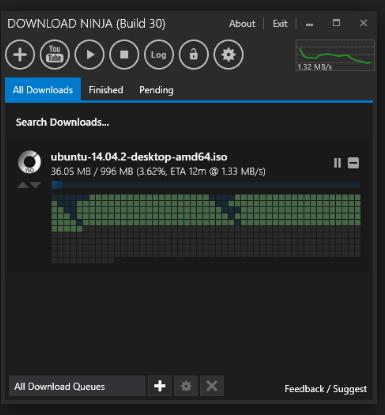Open settings gear in top toolbar
The height and width of the screenshot is (415, 385).
228,55
